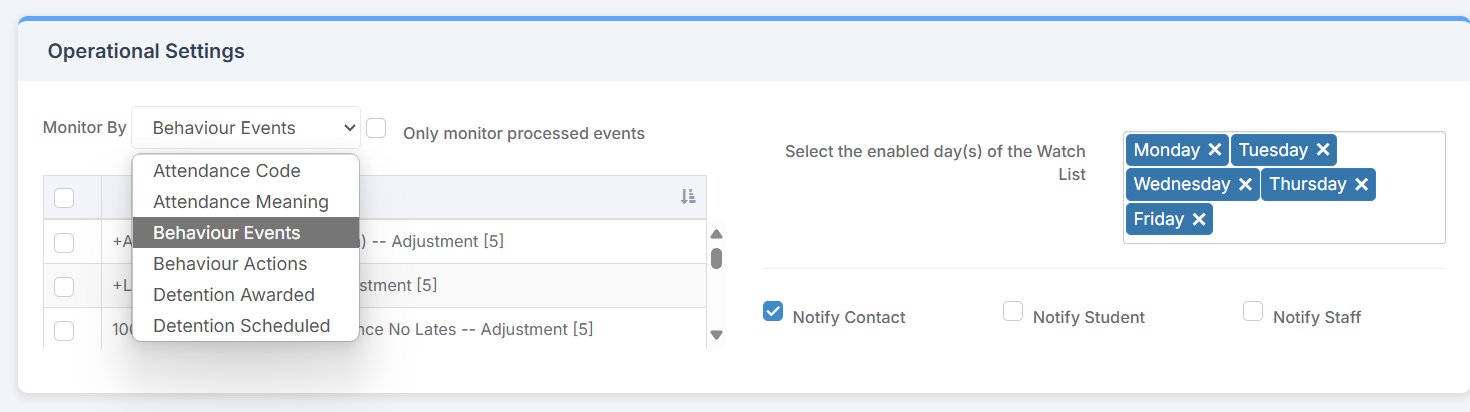
Task: Uncheck the Notify Contact checkbox
Action: click(x=773, y=311)
